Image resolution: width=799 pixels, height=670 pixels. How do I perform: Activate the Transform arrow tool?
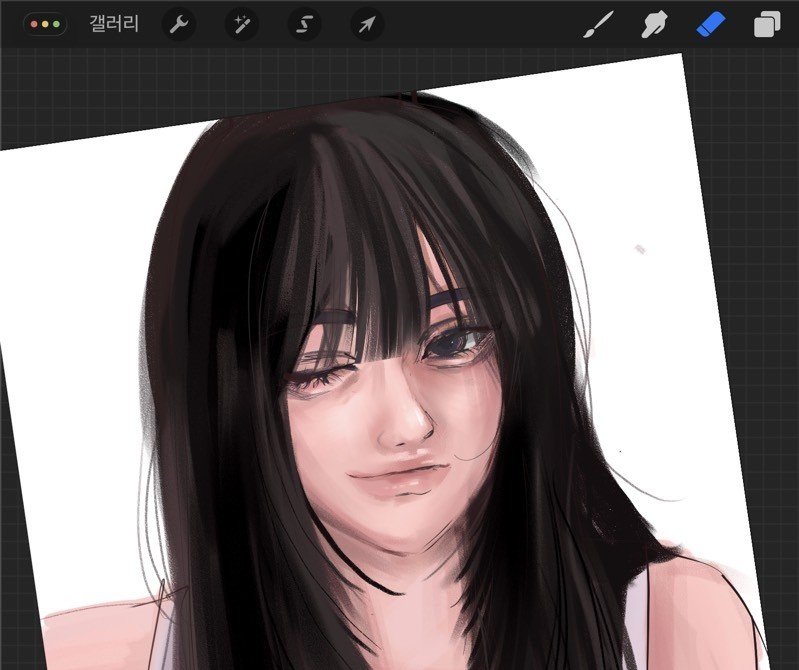(x=367, y=24)
